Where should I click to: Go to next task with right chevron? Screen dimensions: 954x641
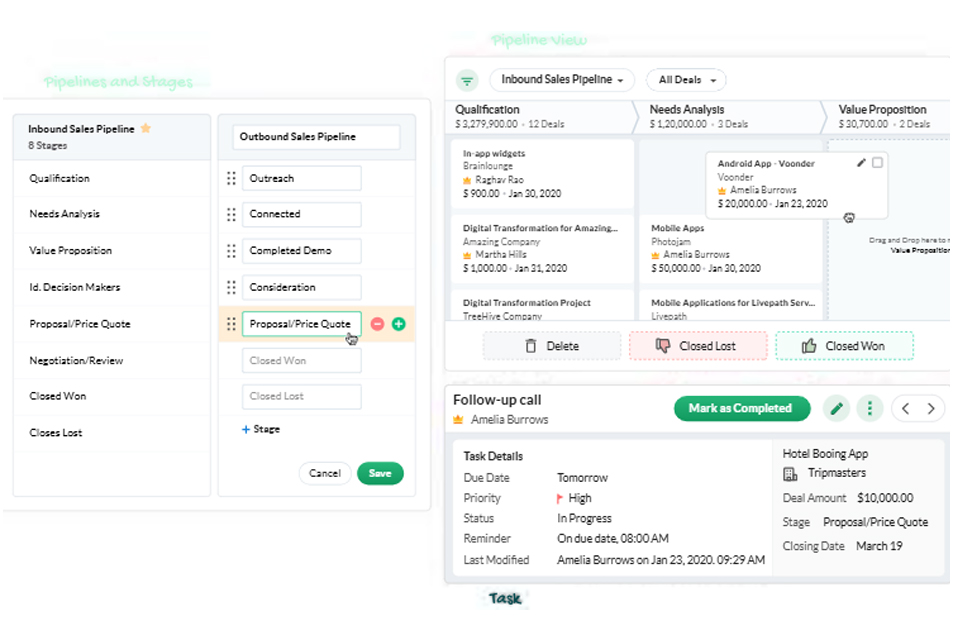point(931,409)
